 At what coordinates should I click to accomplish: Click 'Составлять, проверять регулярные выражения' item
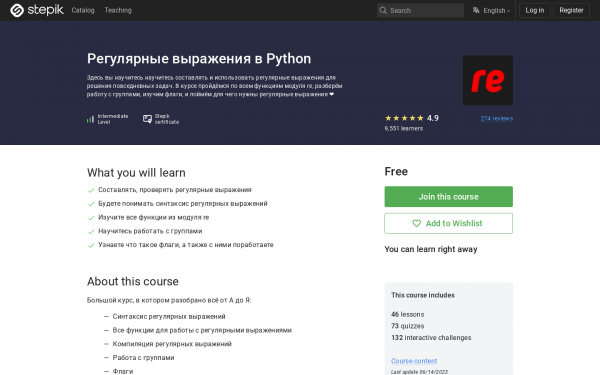tap(175, 190)
